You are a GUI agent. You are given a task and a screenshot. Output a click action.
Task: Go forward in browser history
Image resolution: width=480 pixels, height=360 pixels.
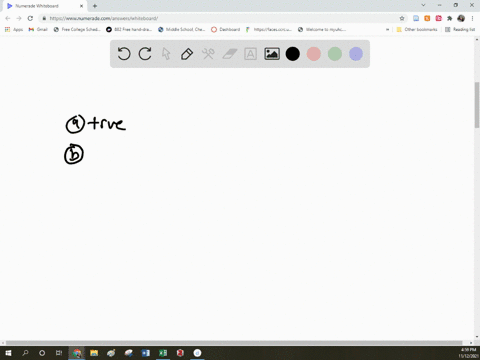19,18
